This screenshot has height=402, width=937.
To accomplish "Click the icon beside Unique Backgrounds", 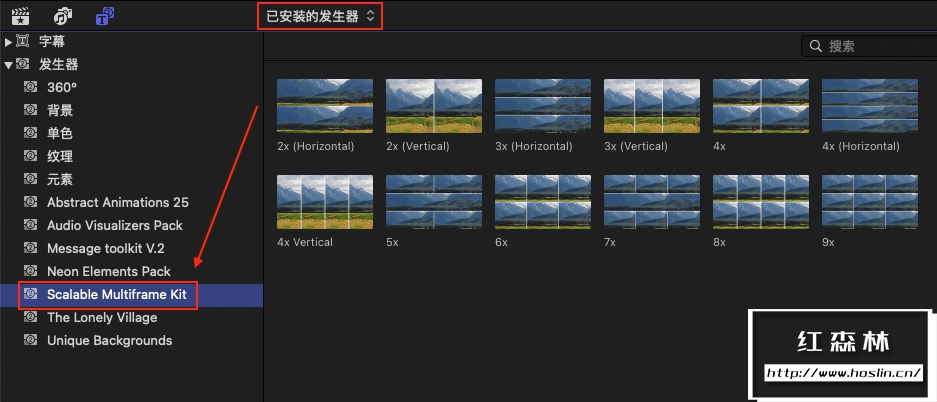I will [30, 340].
